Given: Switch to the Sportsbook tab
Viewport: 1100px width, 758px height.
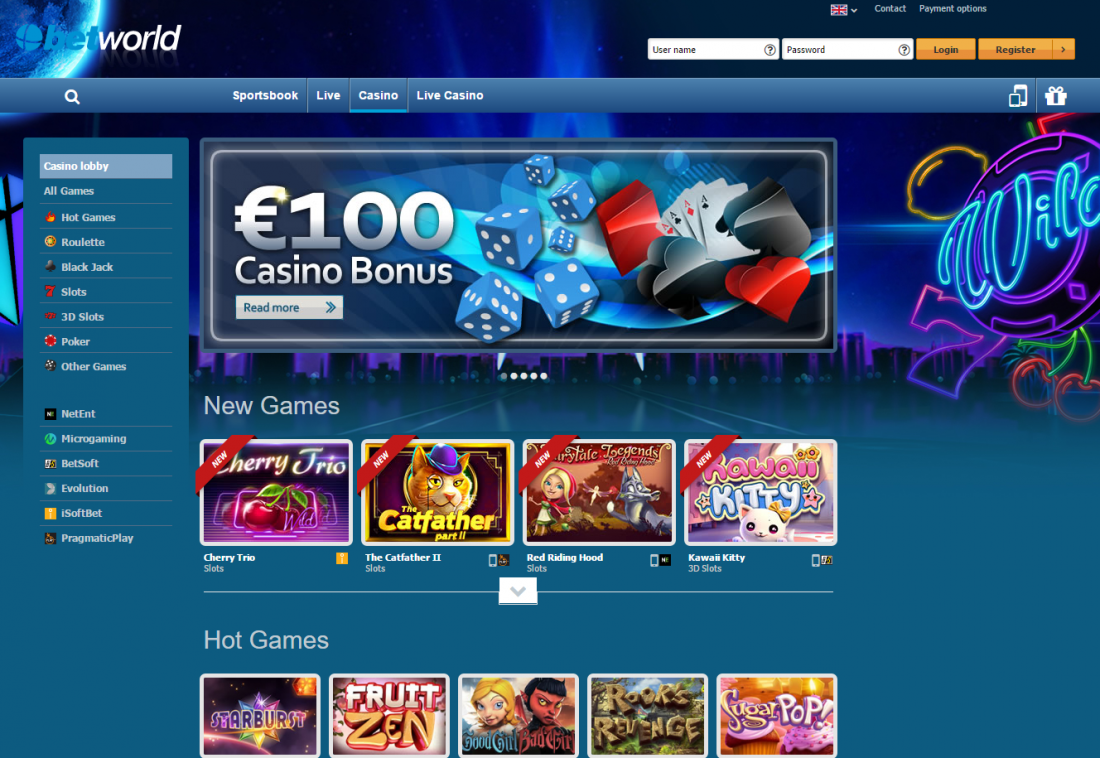Looking at the screenshot, I should [265, 95].
